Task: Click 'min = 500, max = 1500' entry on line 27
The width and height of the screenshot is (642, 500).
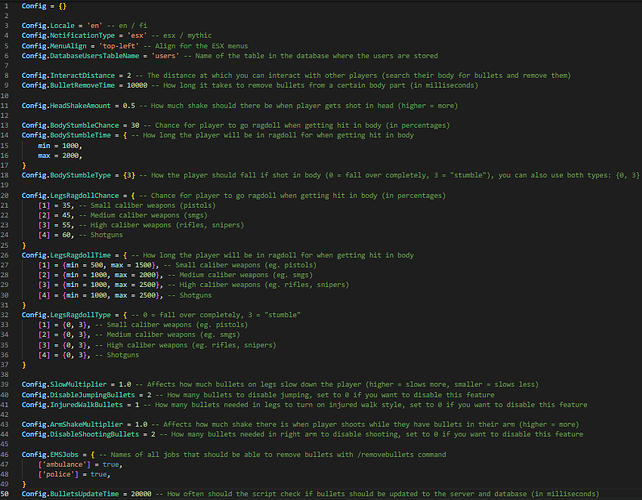Action: tap(109, 265)
